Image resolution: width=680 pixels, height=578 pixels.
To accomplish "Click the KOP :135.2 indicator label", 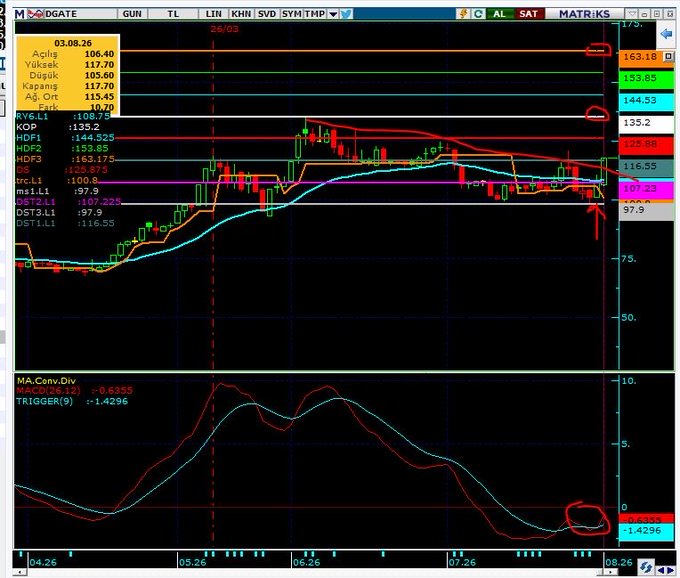I will 58,127.
